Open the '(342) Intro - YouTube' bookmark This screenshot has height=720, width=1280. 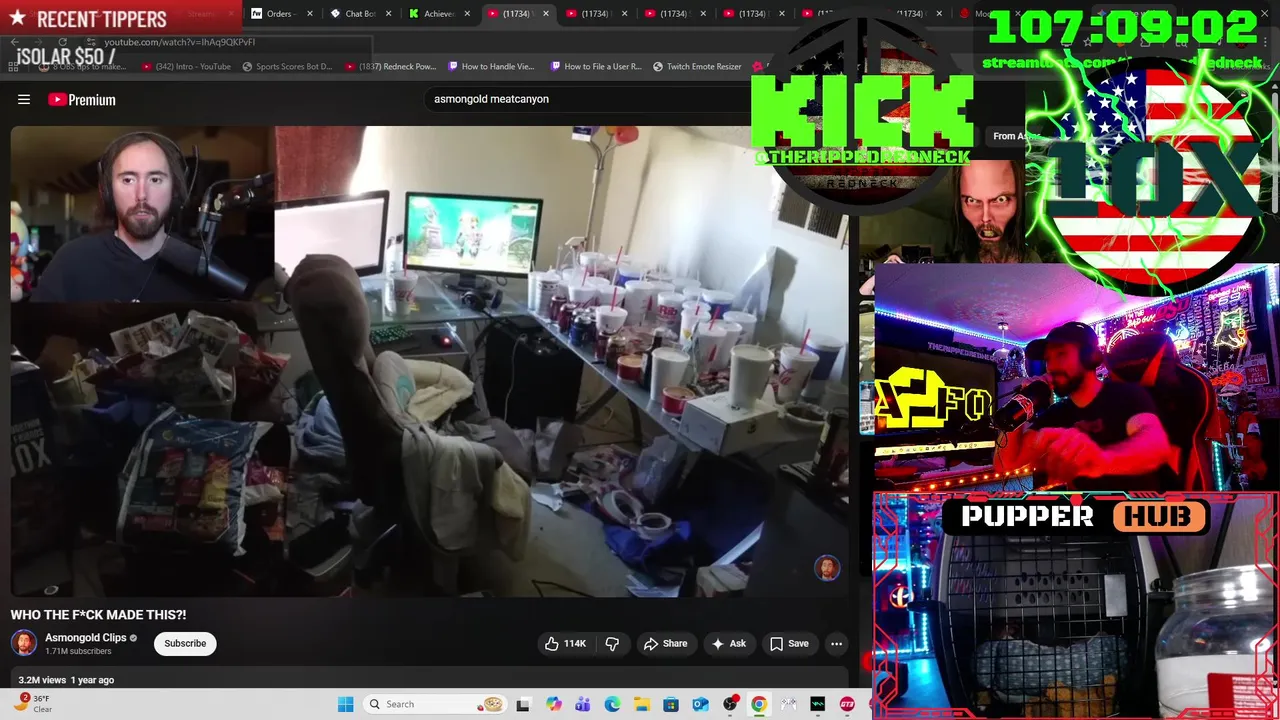pos(186,66)
